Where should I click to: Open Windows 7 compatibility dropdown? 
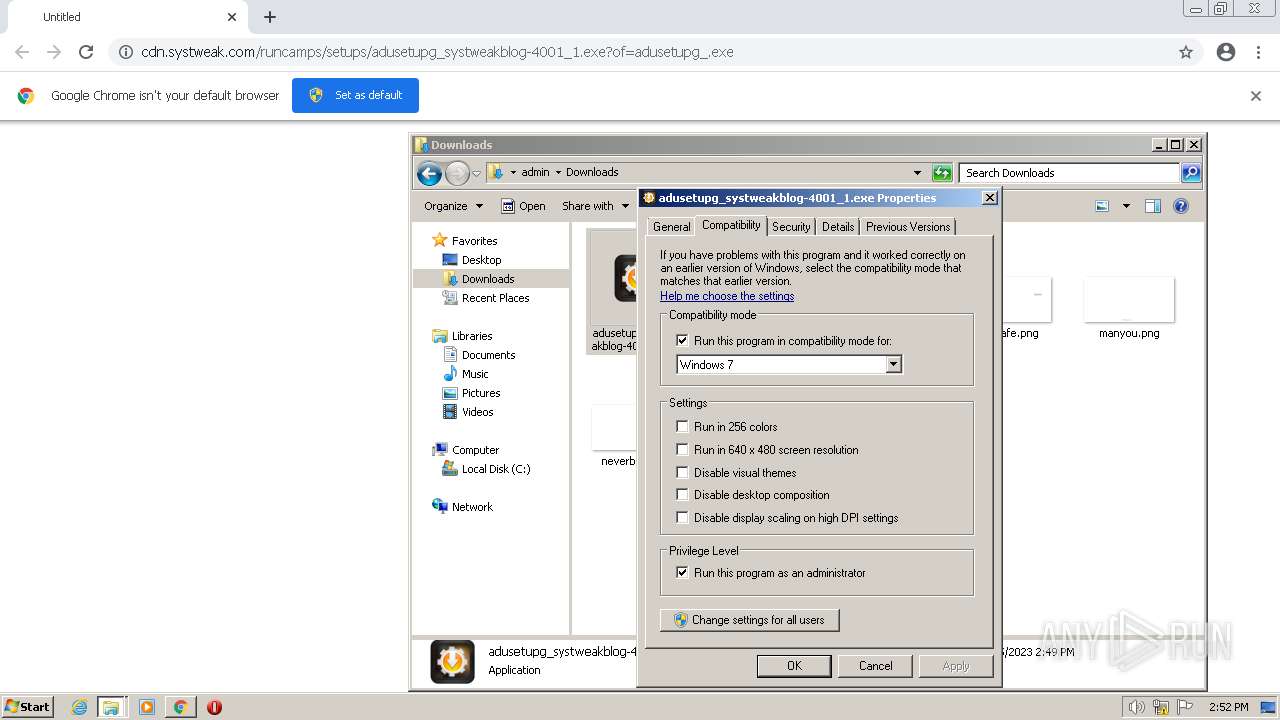894,365
